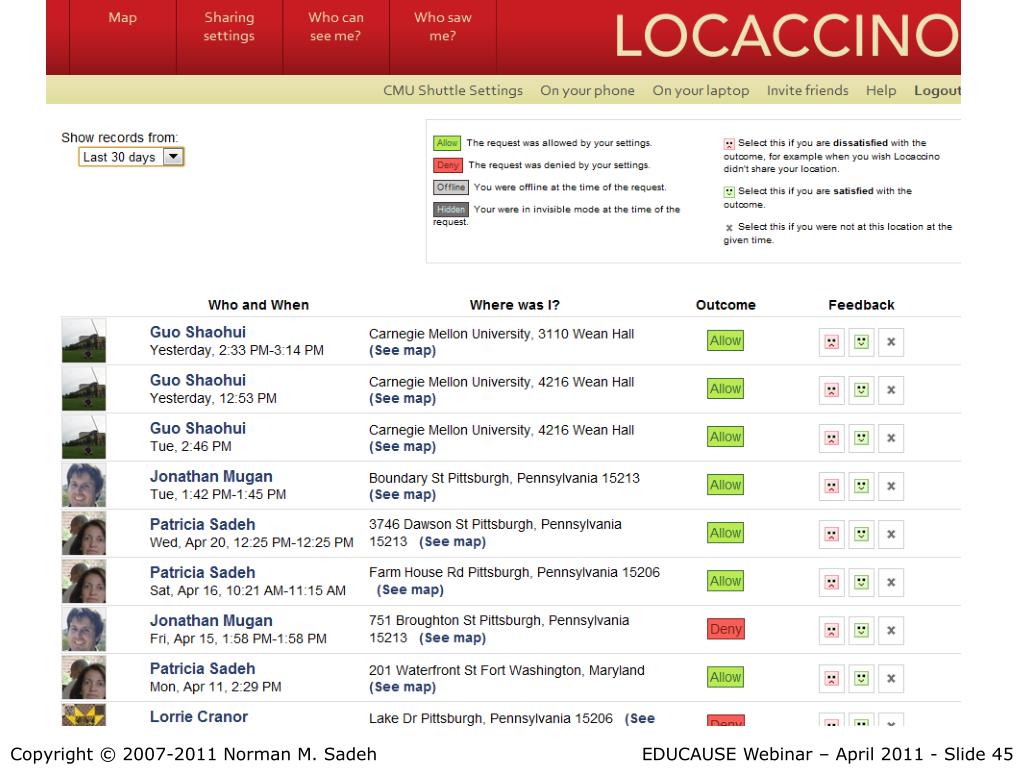
Task: Open Invite friends page
Action: 807,90
